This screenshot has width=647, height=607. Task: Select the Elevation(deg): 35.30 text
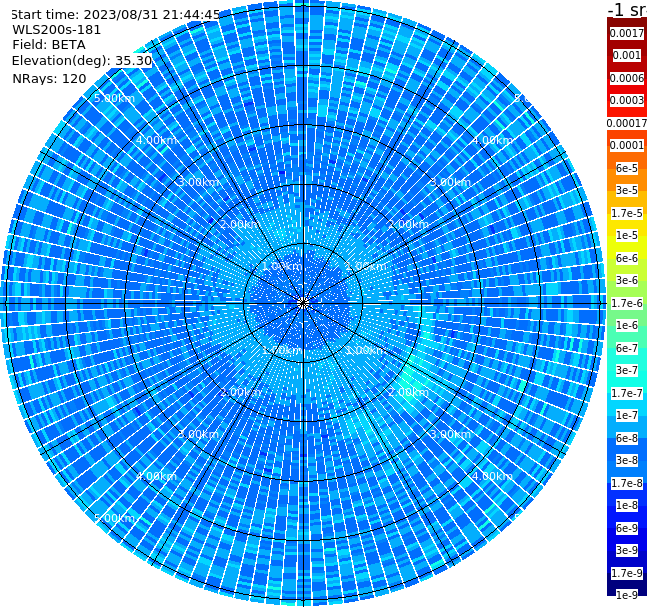(x=82, y=61)
